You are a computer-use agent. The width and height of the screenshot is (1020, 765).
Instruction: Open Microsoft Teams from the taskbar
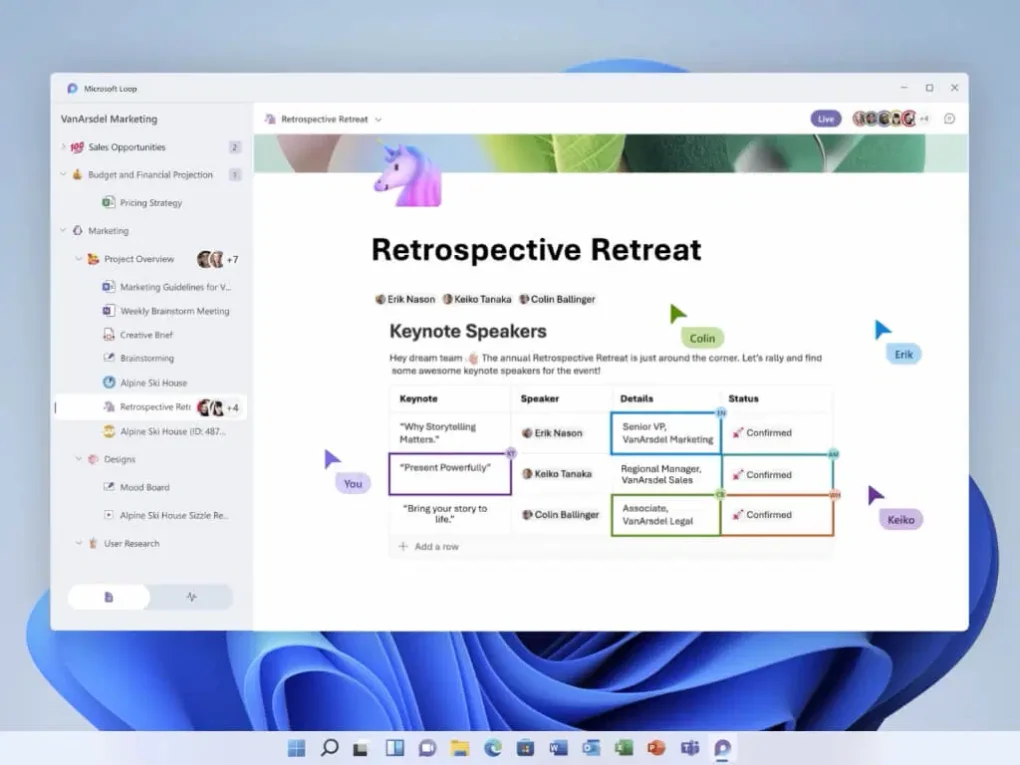click(689, 748)
